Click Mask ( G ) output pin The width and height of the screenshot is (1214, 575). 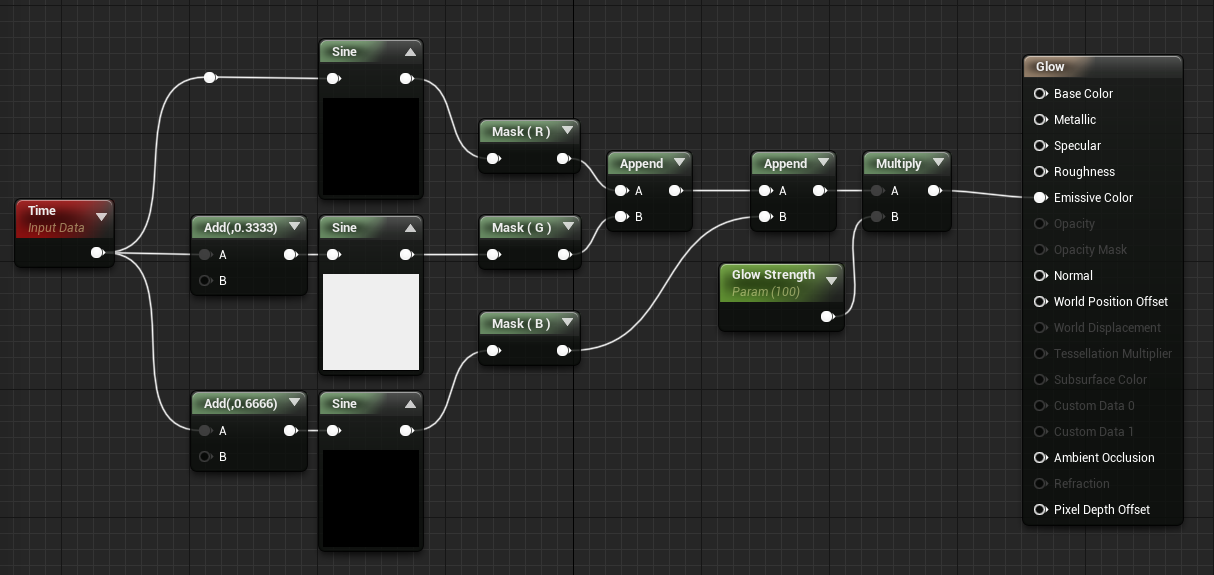click(563, 255)
